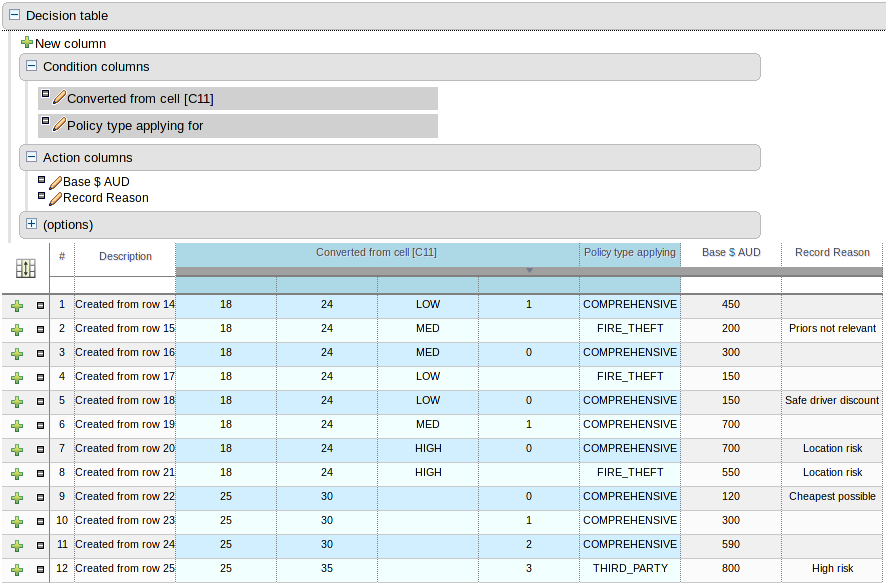Click the Base $ AUD column header
The width and height of the screenshot is (886, 585).
[x=731, y=252]
